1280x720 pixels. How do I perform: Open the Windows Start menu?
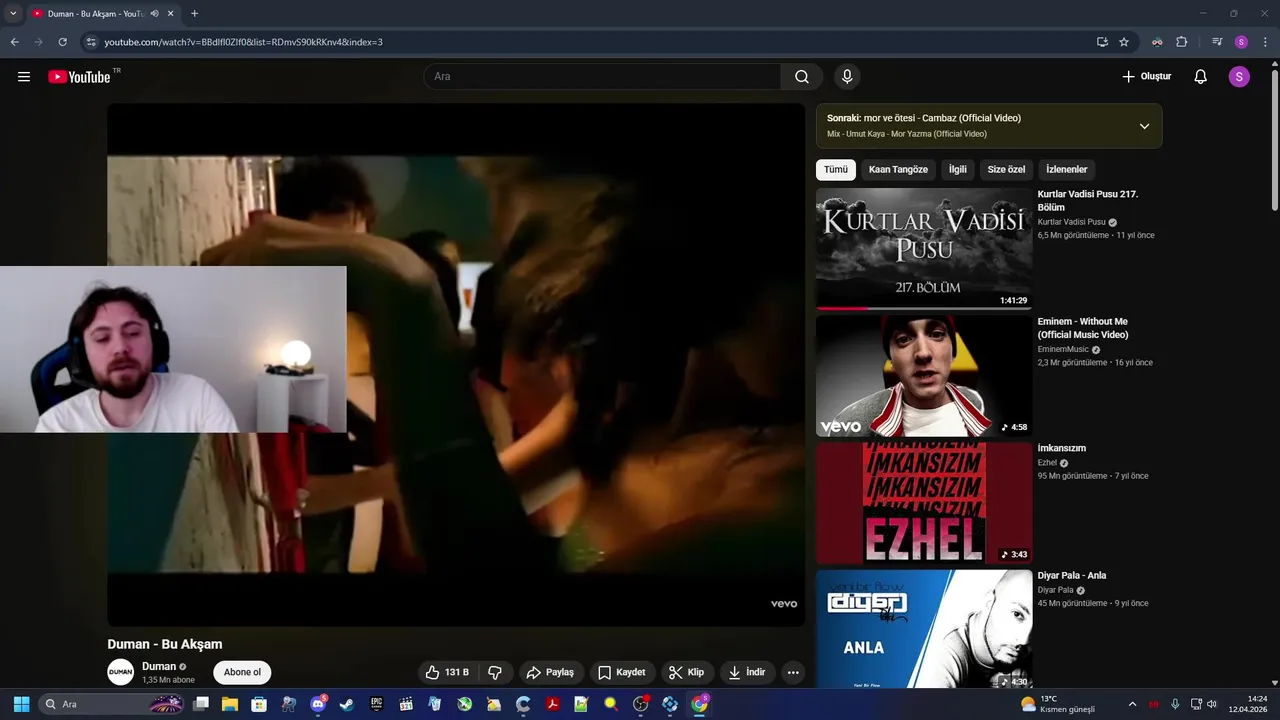(x=21, y=704)
